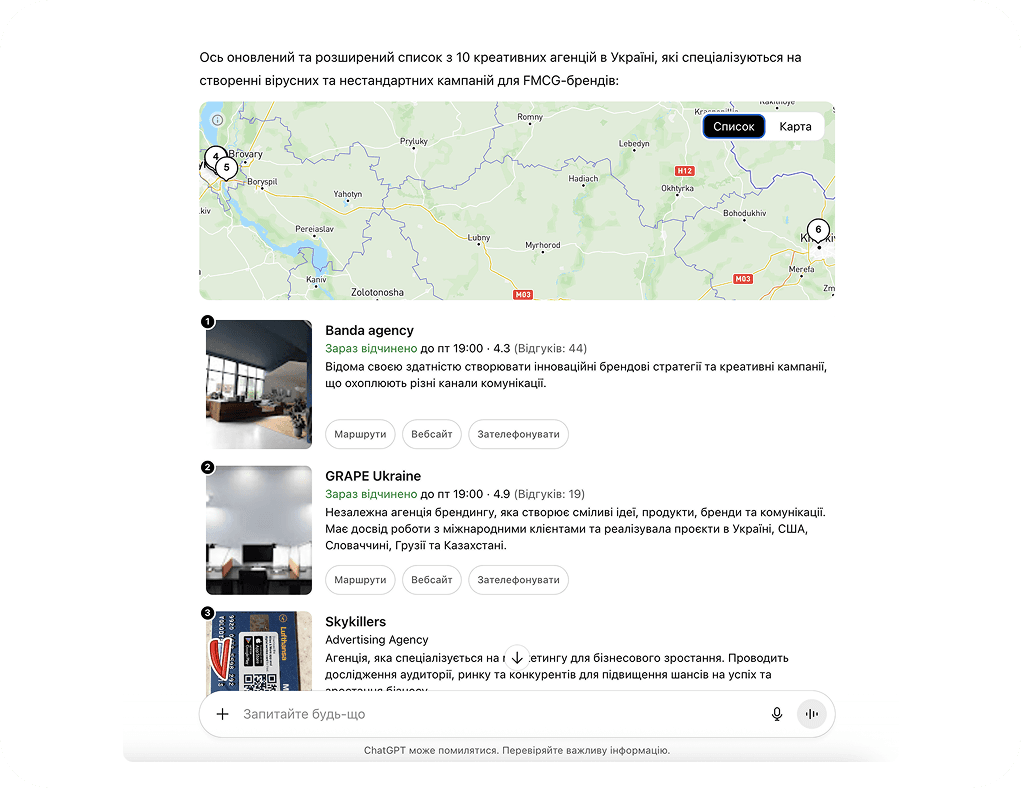The width and height of the screenshot is (1021, 788).
Task: Click the Skyllers listing title
Action: [x=355, y=622]
